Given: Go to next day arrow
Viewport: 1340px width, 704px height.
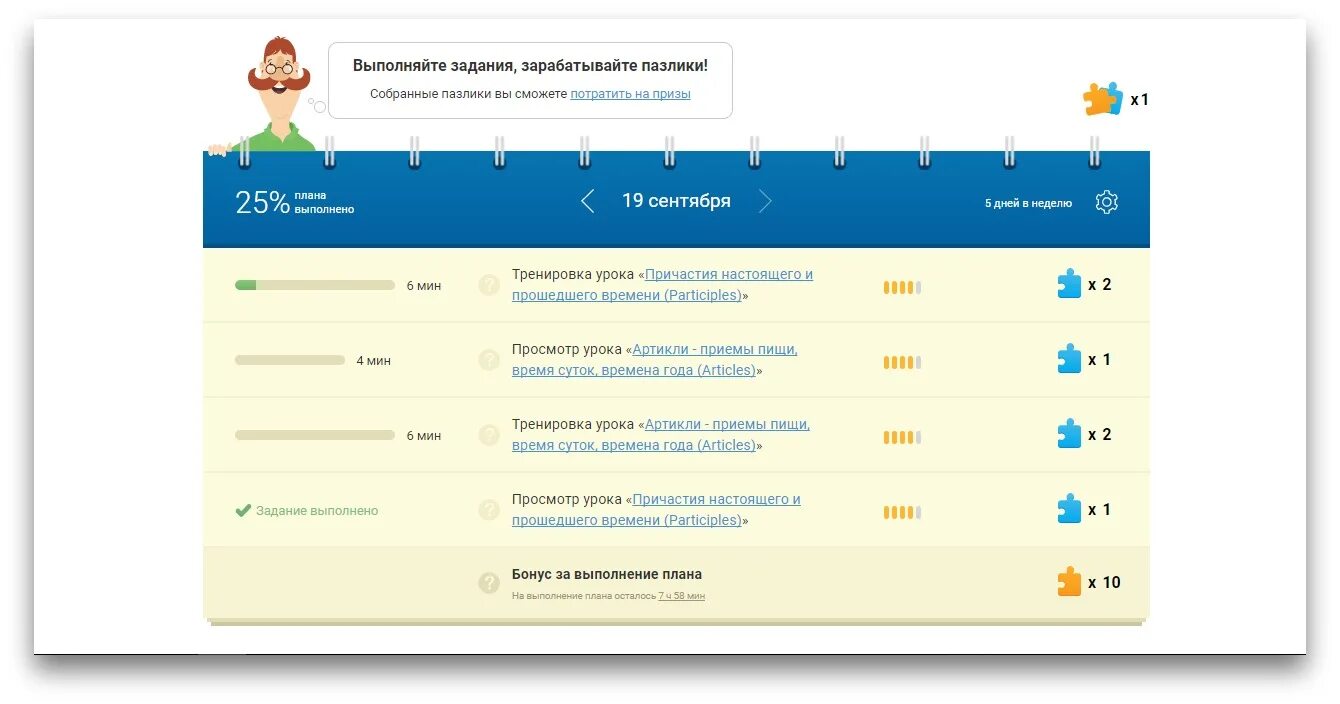Looking at the screenshot, I should point(765,201).
